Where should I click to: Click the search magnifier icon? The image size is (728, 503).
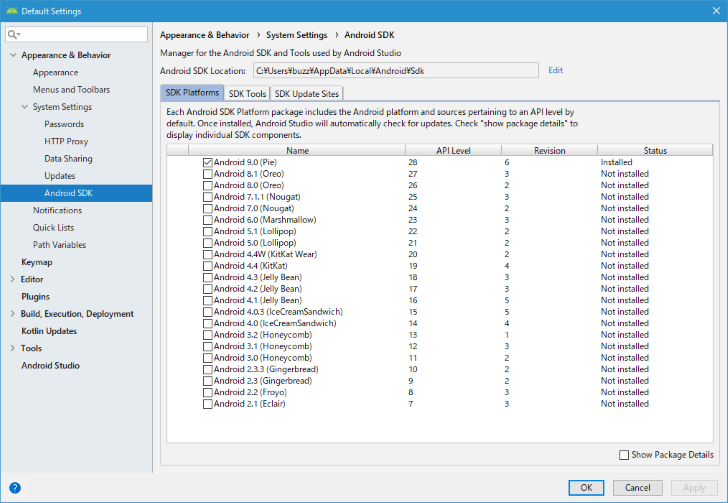[13, 34]
